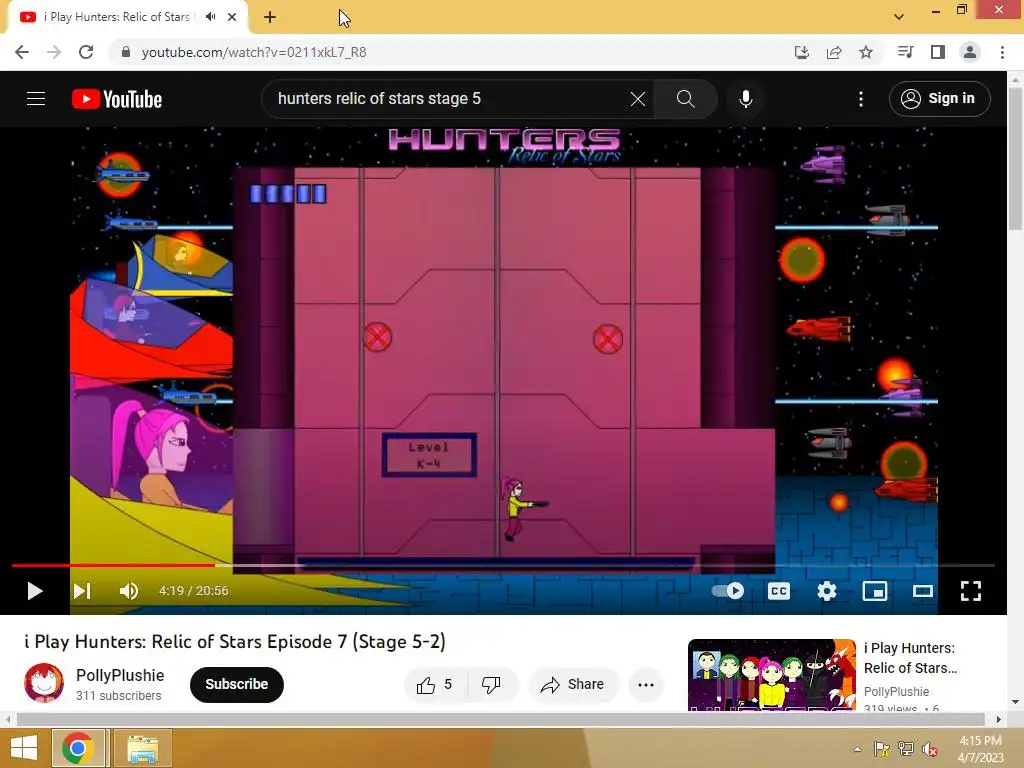1024x768 pixels.
Task: Seek along the red video progress bar
Action: tap(503, 566)
